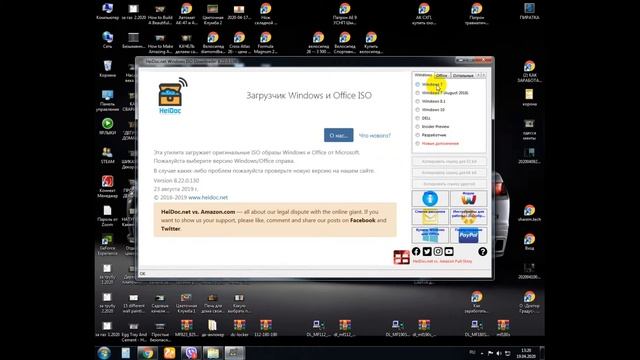
Task: Click the help question mark icon
Action: (482, 251)
